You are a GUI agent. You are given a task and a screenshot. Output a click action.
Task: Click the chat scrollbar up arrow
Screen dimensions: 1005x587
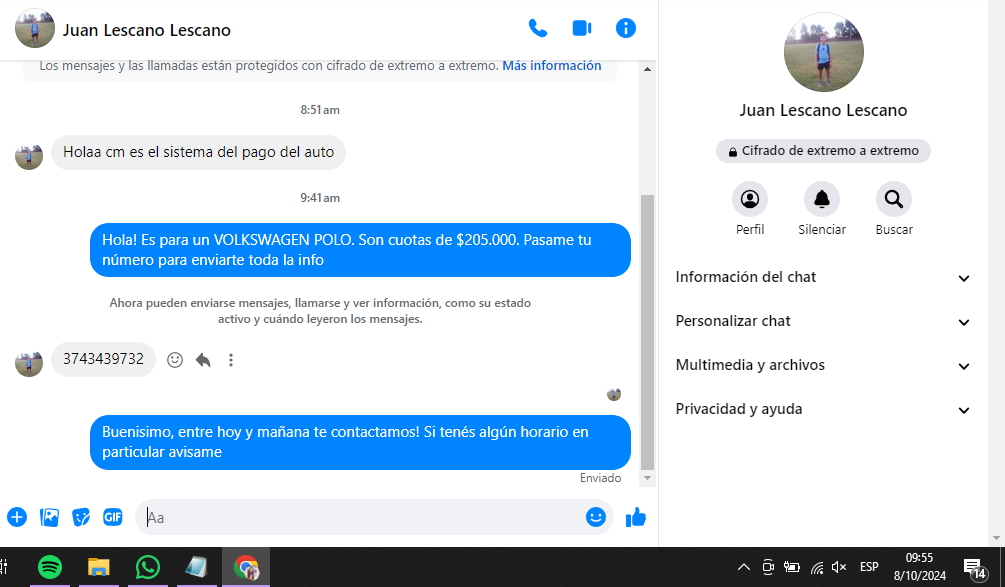647,69
